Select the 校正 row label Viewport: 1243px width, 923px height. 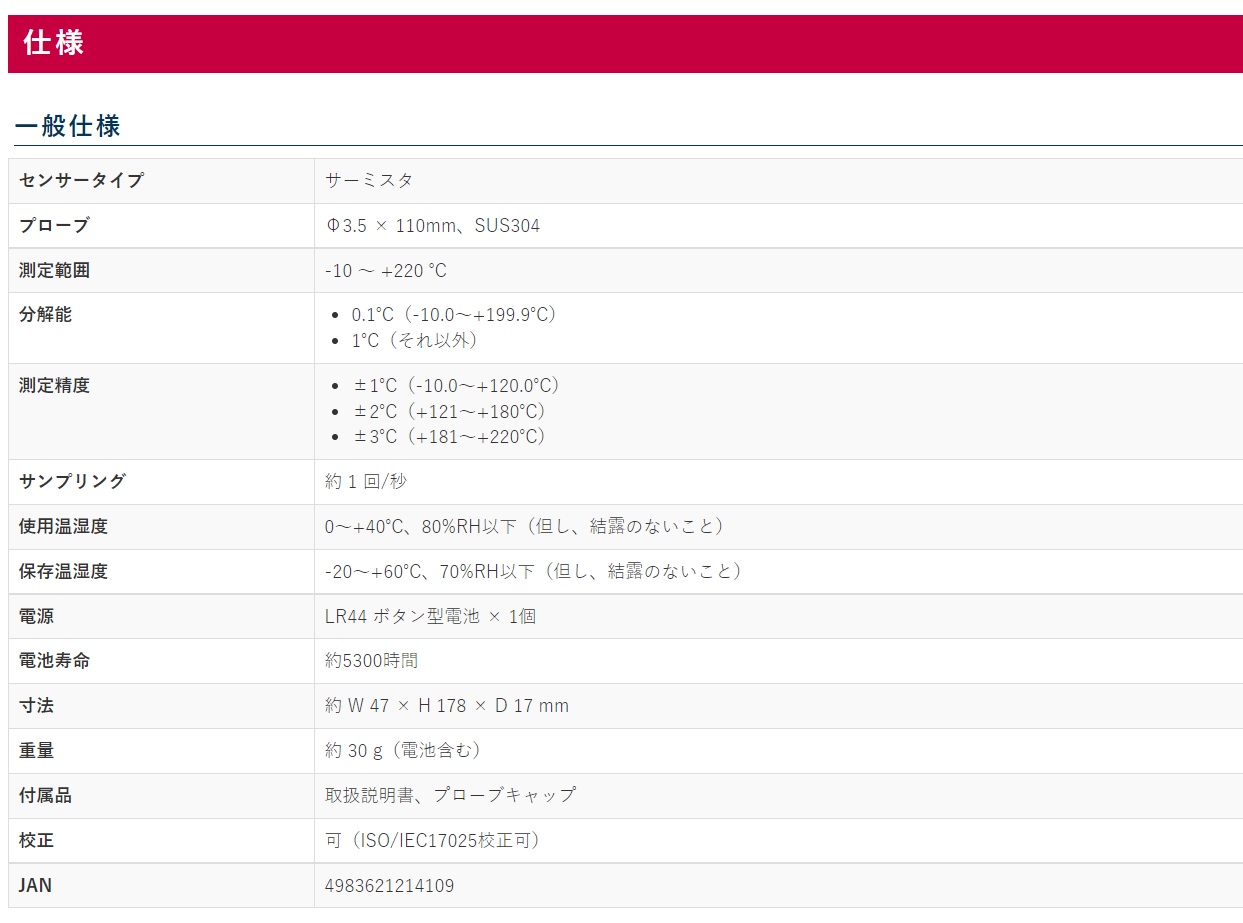click(36, 841)
